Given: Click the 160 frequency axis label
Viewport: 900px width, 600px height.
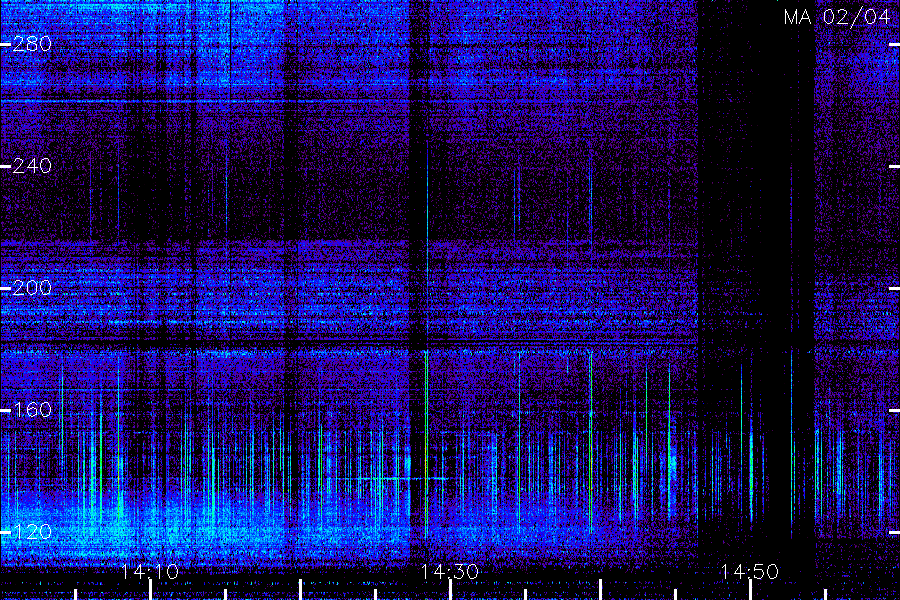Looking at the screenshot, I should coord(32,410).
